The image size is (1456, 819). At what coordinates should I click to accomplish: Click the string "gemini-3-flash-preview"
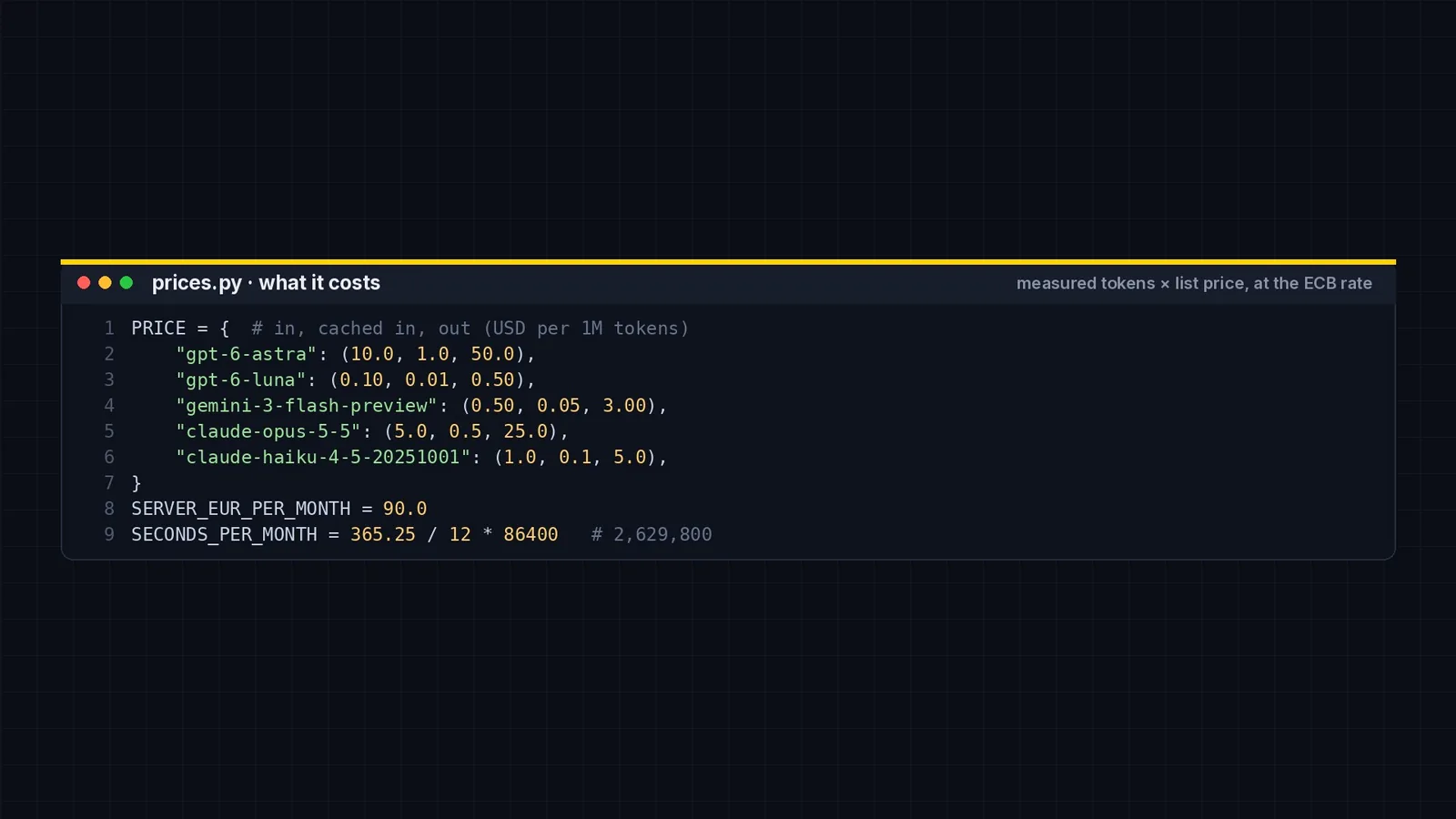pyautogui.click(x=307, y=405)
